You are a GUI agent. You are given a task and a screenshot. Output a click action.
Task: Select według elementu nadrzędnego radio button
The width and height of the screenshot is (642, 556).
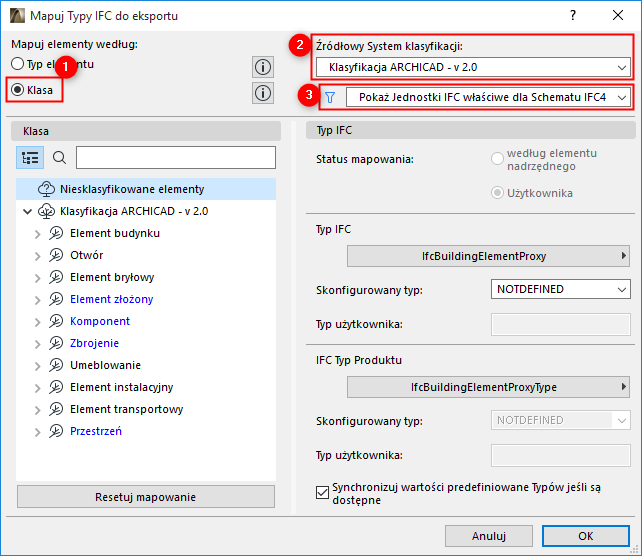(x=497, y=158)
